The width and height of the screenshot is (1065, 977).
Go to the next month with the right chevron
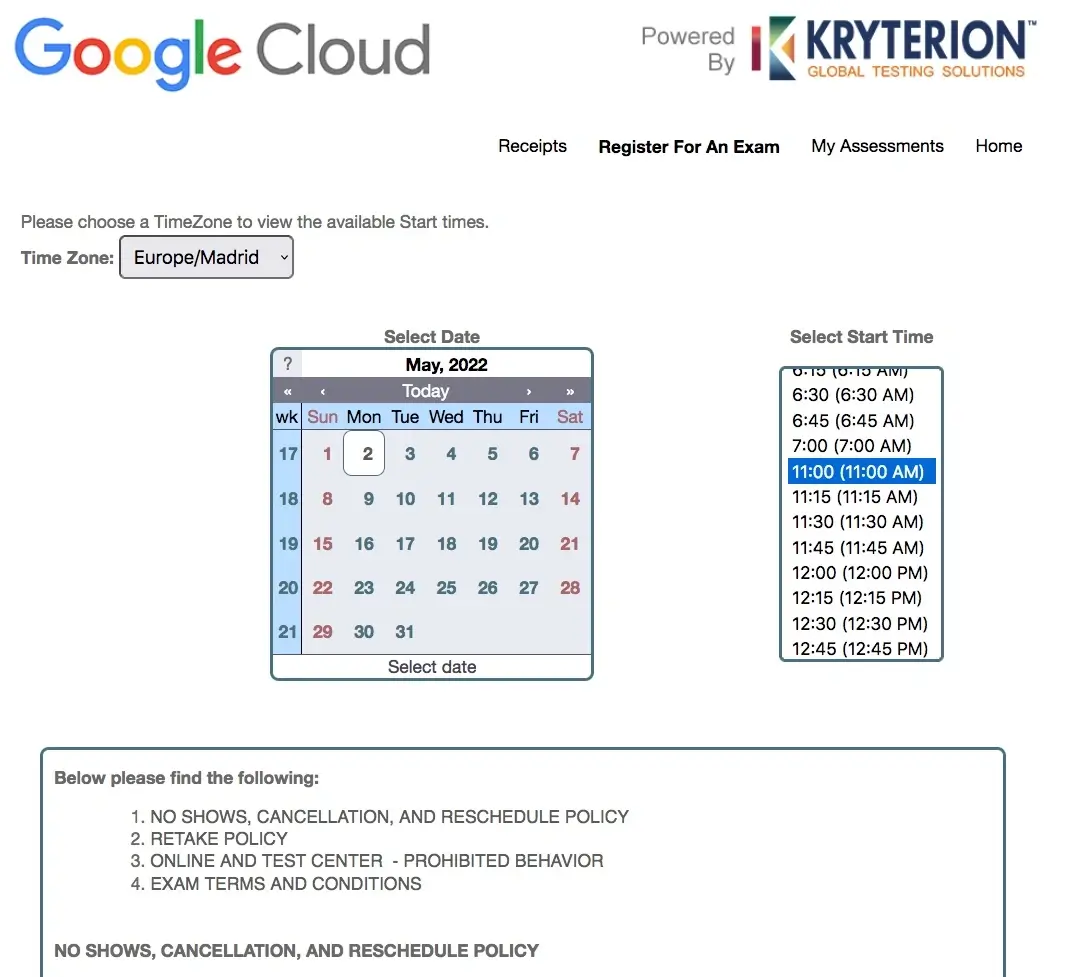(x=528, y=390)
